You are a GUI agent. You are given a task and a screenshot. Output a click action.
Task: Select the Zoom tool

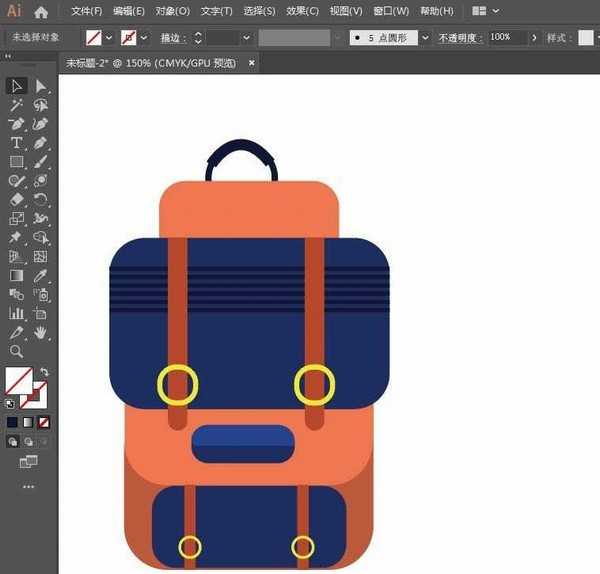pos(16,351)
